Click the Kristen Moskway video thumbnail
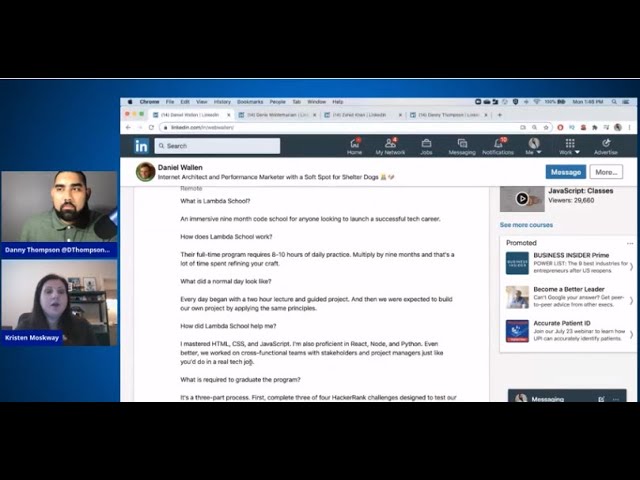Viewport: 640px width, 480px height. pyautogui.click(x=59, y=303)
